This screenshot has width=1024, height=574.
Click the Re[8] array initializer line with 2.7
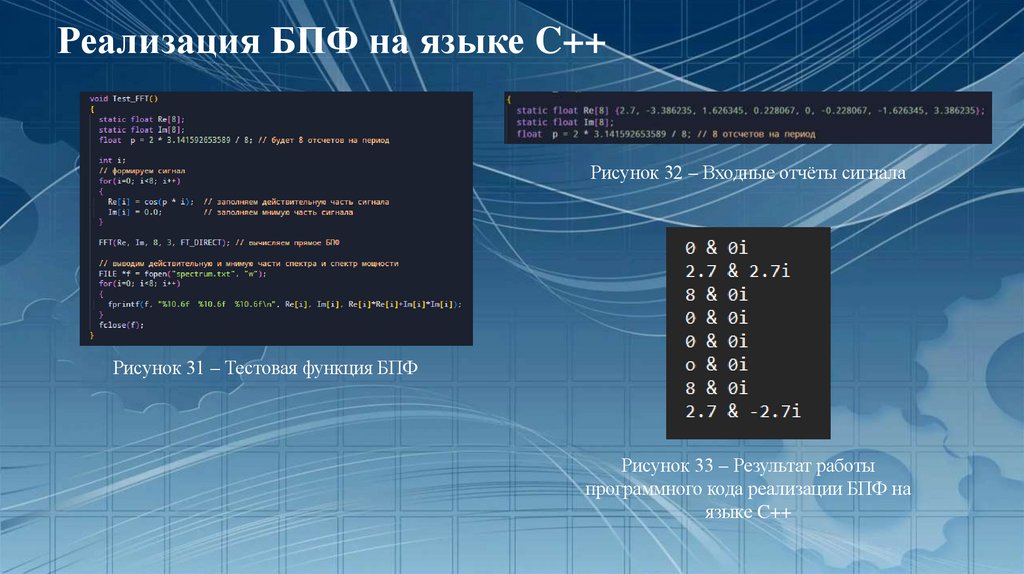tap(750, 110)
